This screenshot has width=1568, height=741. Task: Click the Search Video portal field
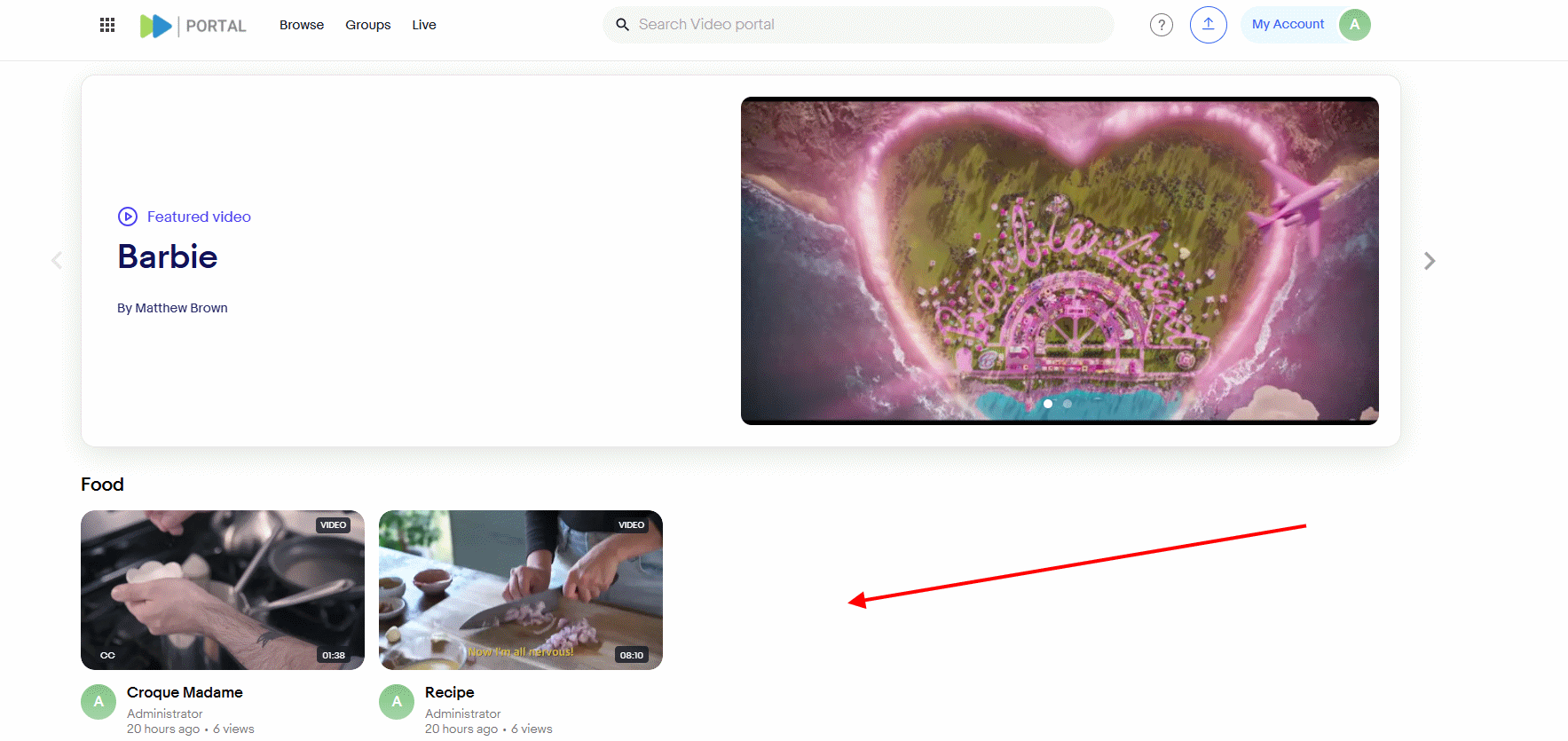pos(858,25)
